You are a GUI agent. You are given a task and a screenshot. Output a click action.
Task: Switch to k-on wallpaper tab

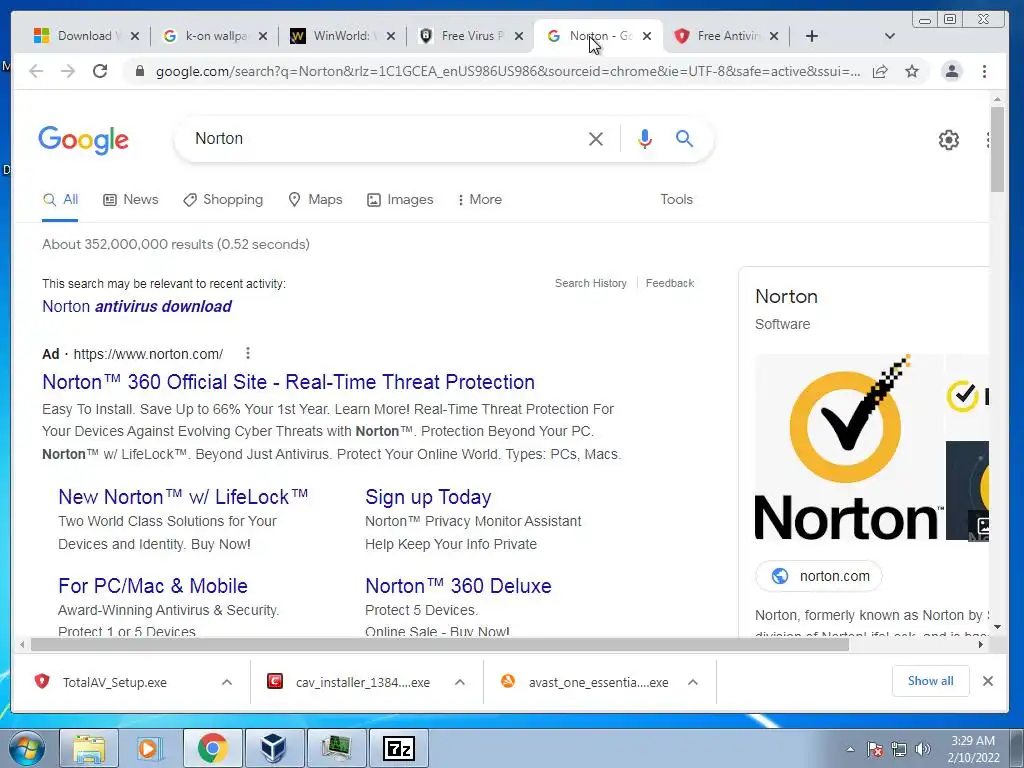pyautogui.click(x=214, y=36)
